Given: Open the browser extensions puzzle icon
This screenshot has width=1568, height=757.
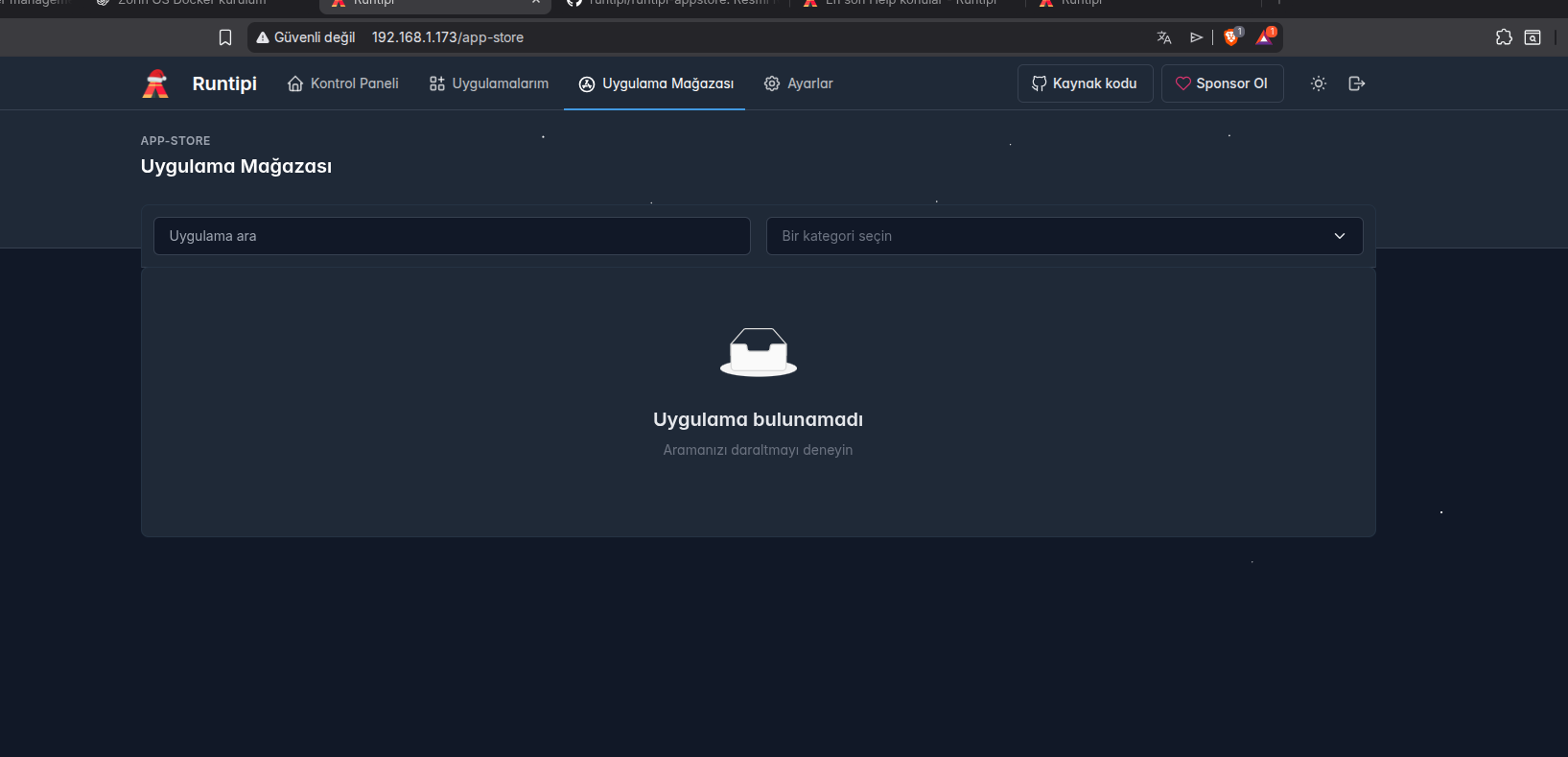Looking at the screenshot, I should coord(1504,37).
